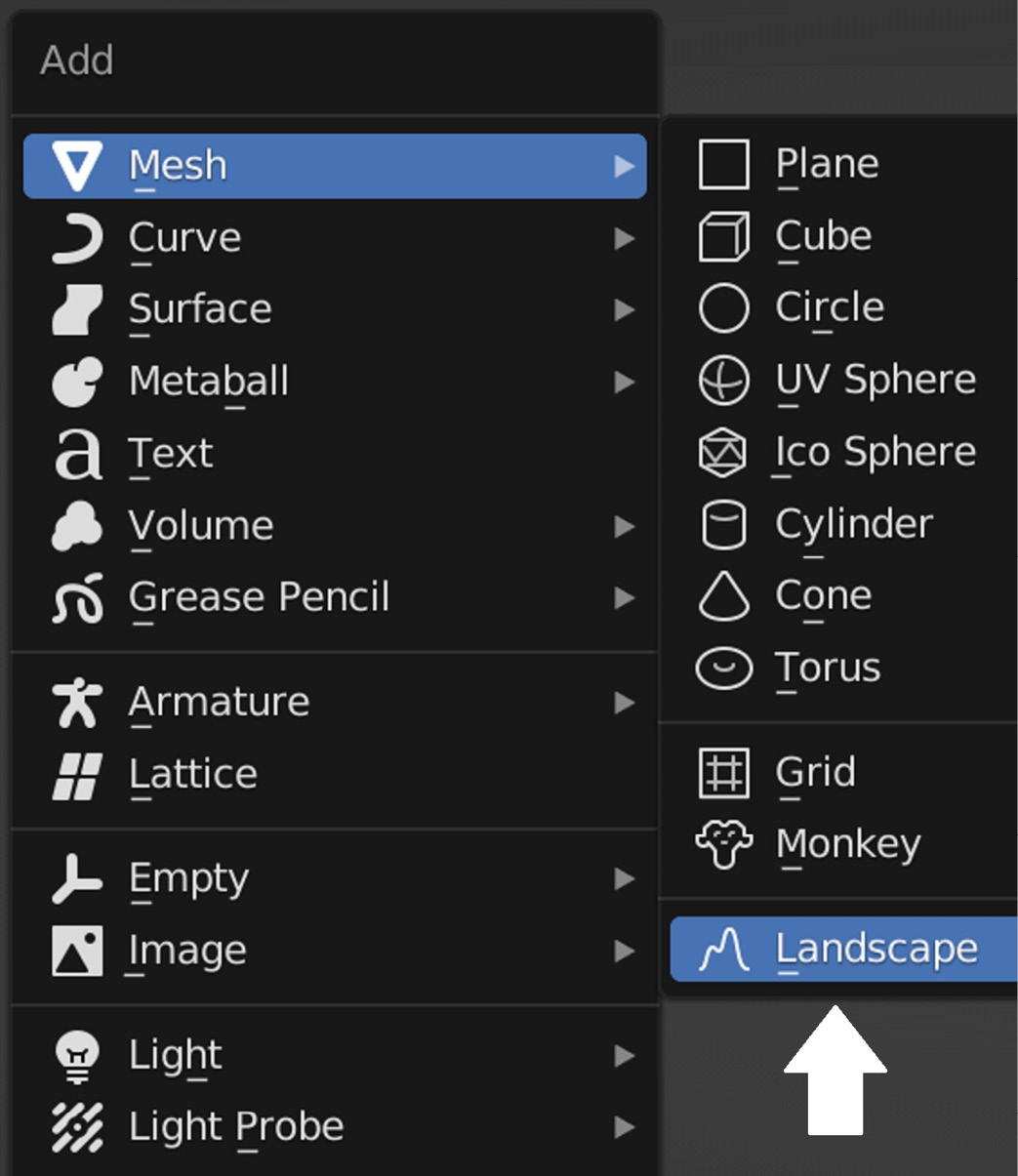
Task: Click the Grease Pencil squiggle icon
Action: point(77,597)
